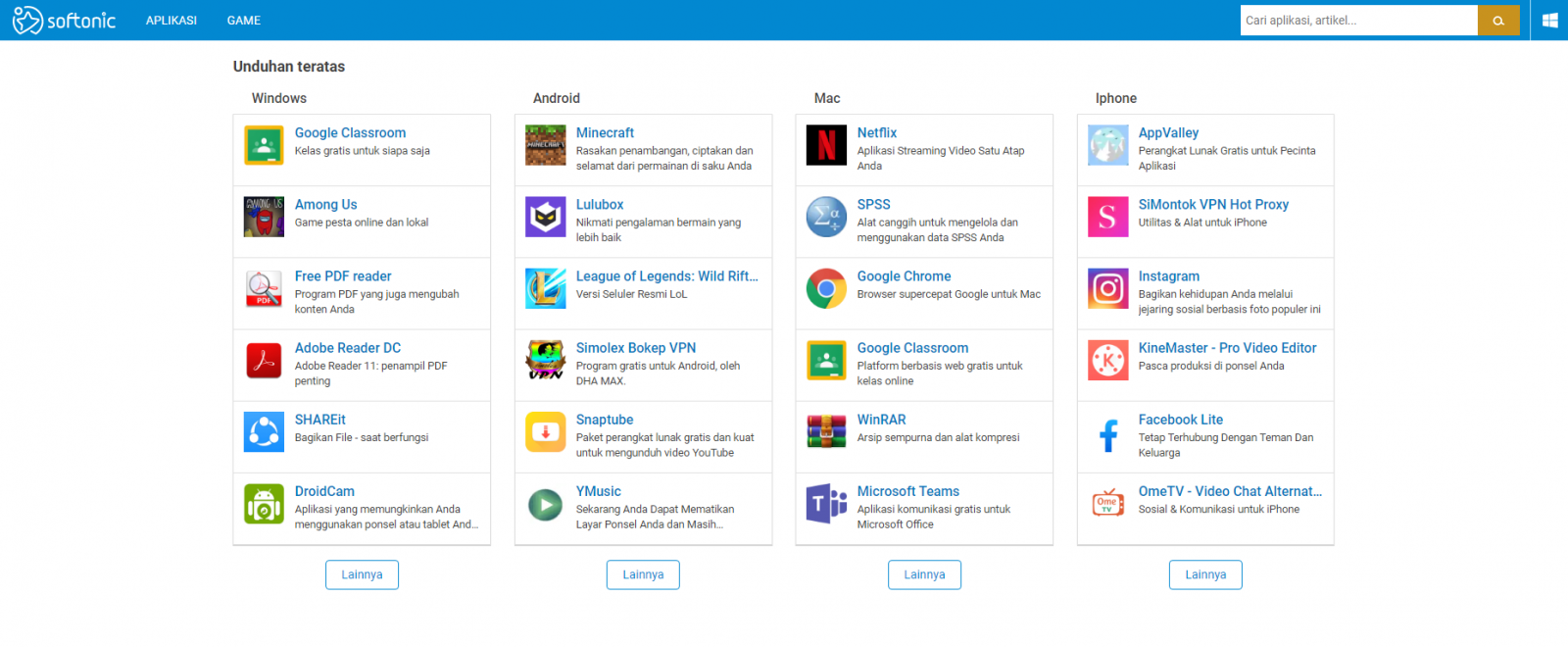Viewport: 1568px width, 647px height.
Task: Click the KineMaster app icon
Action: (x=1107, y=360)
